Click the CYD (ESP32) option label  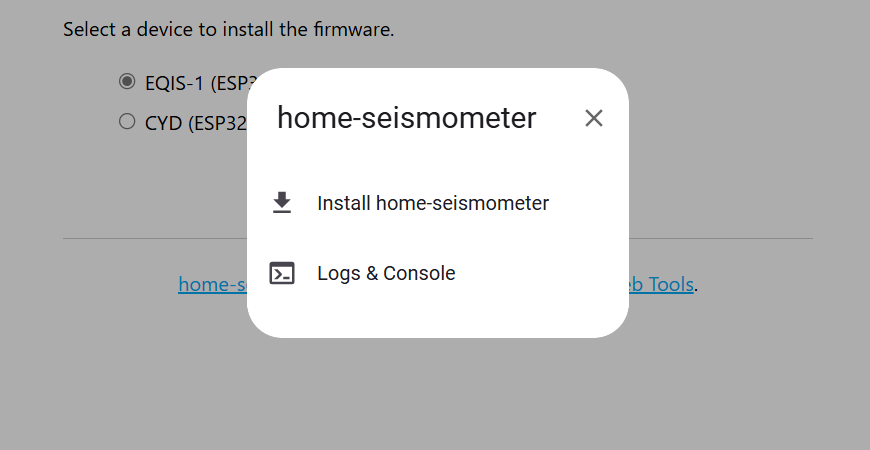[195, 124]
